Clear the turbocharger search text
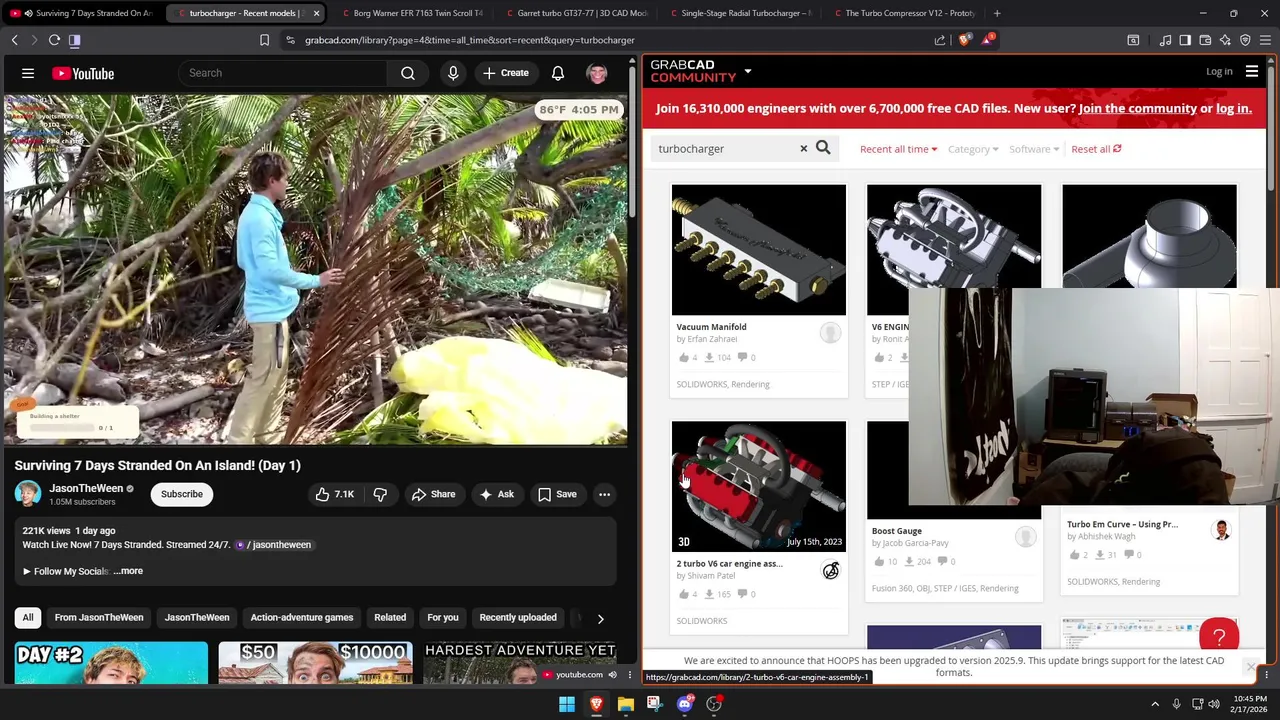This screenshot has width=1280, height=720. pyautogui.click(x=803, y=149)
